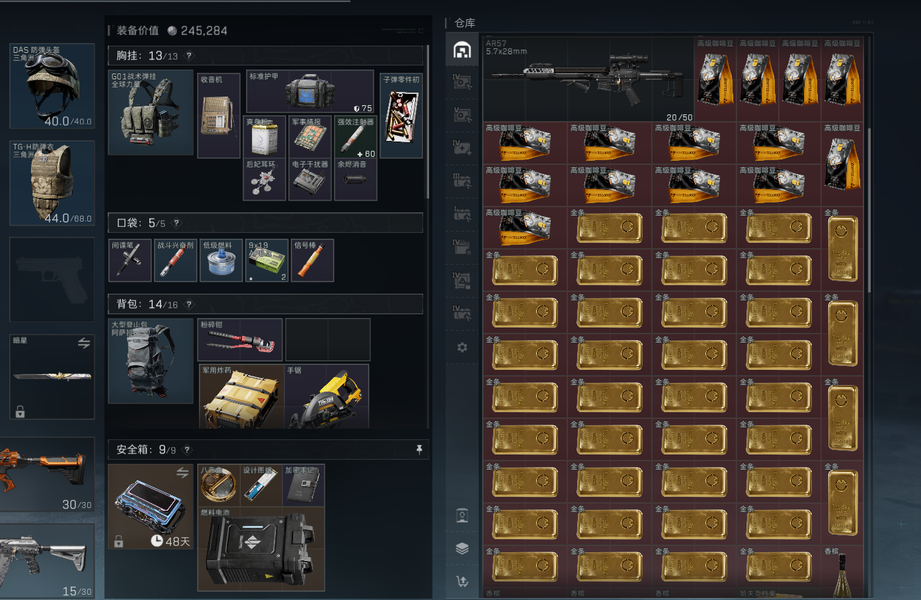Select the 电子干扰器 jammer item
This screenshot has width=921, height=600.
[x=310, y=179]
